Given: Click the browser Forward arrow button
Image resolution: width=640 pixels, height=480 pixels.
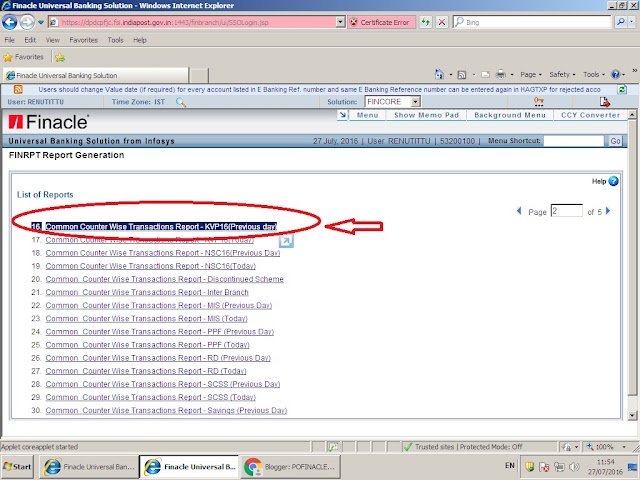Looking at the screenshot, I should click(27, 22).
